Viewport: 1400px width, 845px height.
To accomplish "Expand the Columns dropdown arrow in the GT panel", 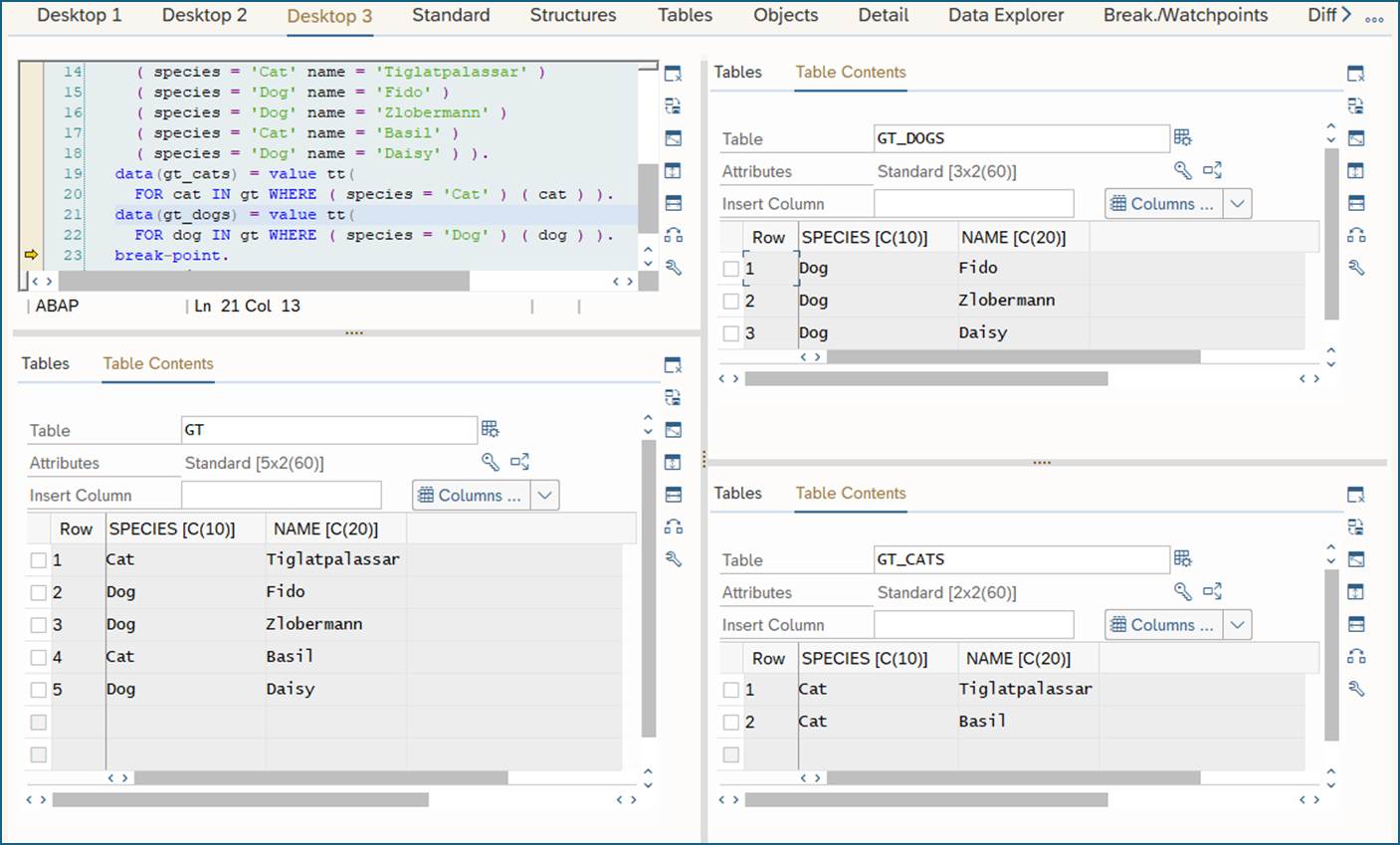I will tap(544, 496).
